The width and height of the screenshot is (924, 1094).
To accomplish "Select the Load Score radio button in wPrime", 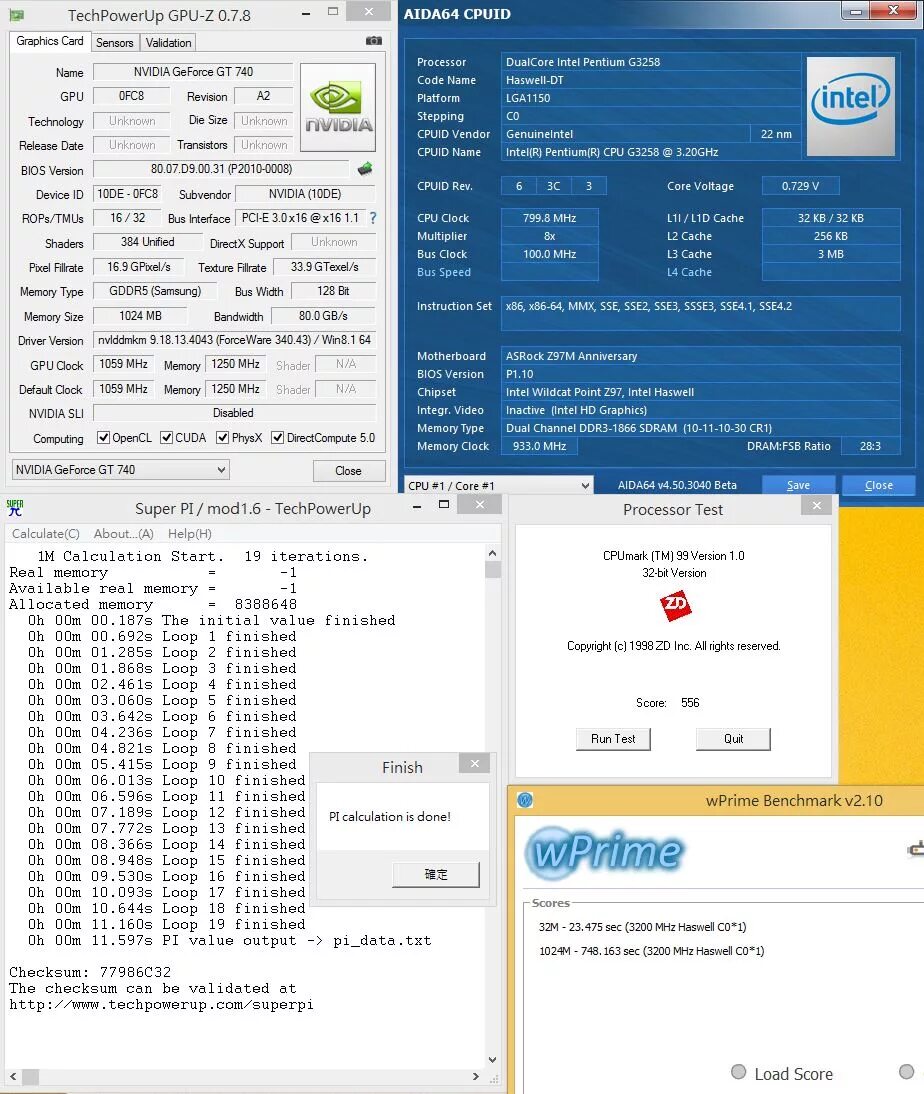I will click(x=738, y=1072).
